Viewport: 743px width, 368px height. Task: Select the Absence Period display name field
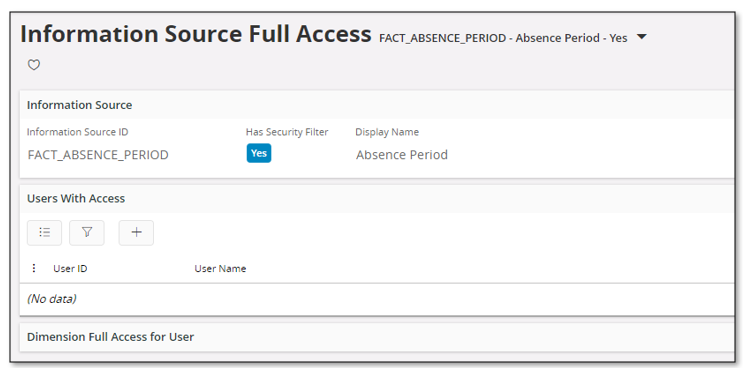point(402,155)
